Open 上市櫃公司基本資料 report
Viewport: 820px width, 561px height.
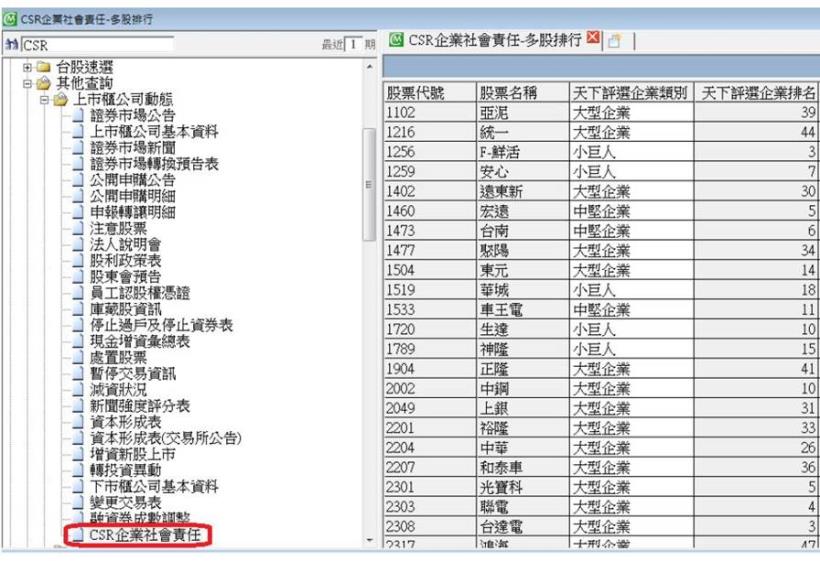coord(154,131)
